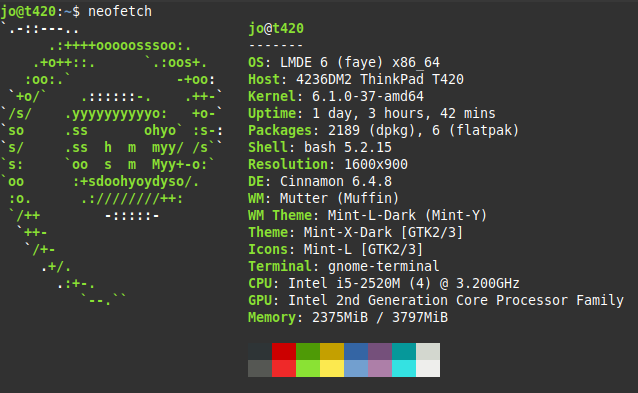Click the bright lime green color block
638x393 pixels.
pyautogui.click(x=308, y=369)
